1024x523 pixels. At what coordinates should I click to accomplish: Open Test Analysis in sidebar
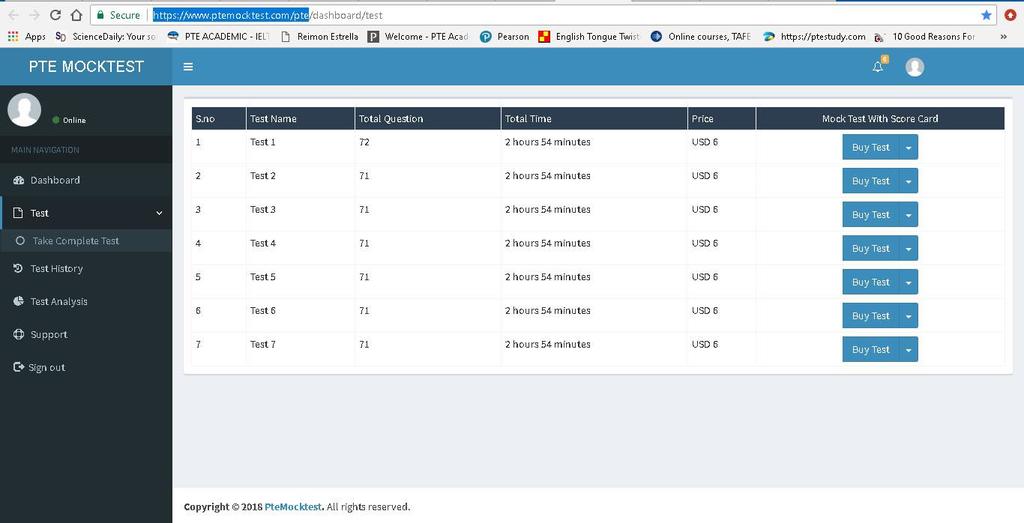[58, 301]
